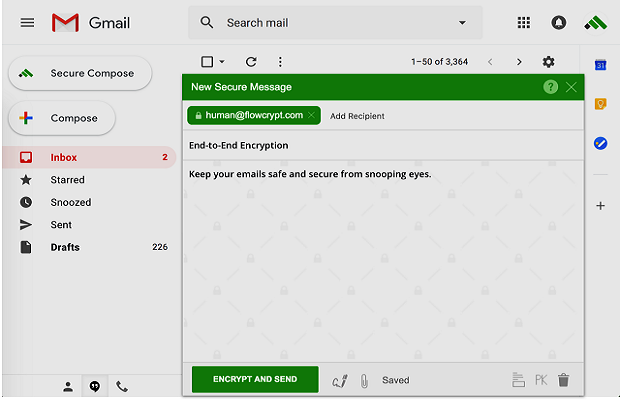The height and width of the screenshot is (400, 620).
Task: Focus the Search mail field
Action: (335, 23)
